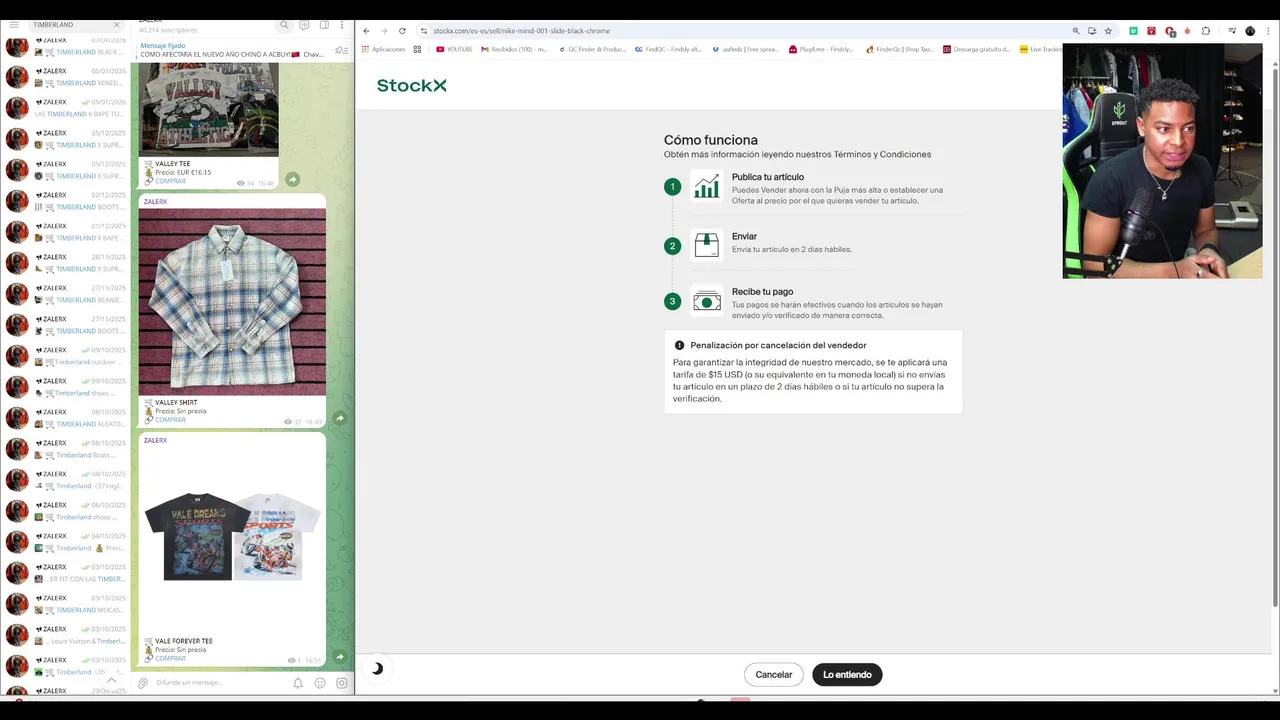
Task: Open search result 'LAS TIMBERLAND X BAPE TO...'
Action: 65,108
